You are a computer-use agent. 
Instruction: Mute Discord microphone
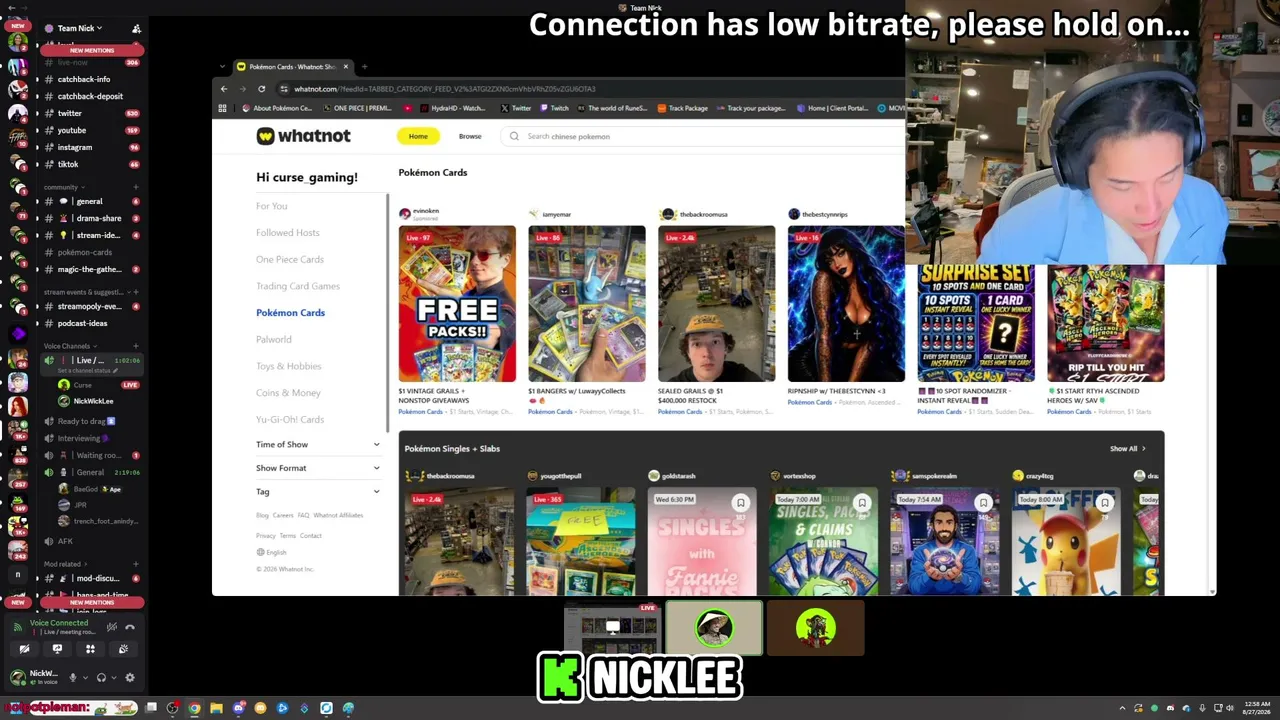tap(72, 678)
